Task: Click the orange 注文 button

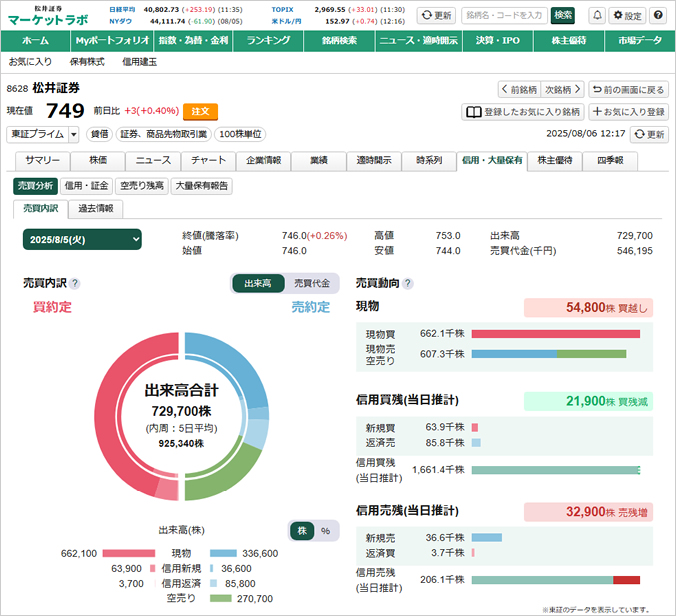Action: coord(200,112)
